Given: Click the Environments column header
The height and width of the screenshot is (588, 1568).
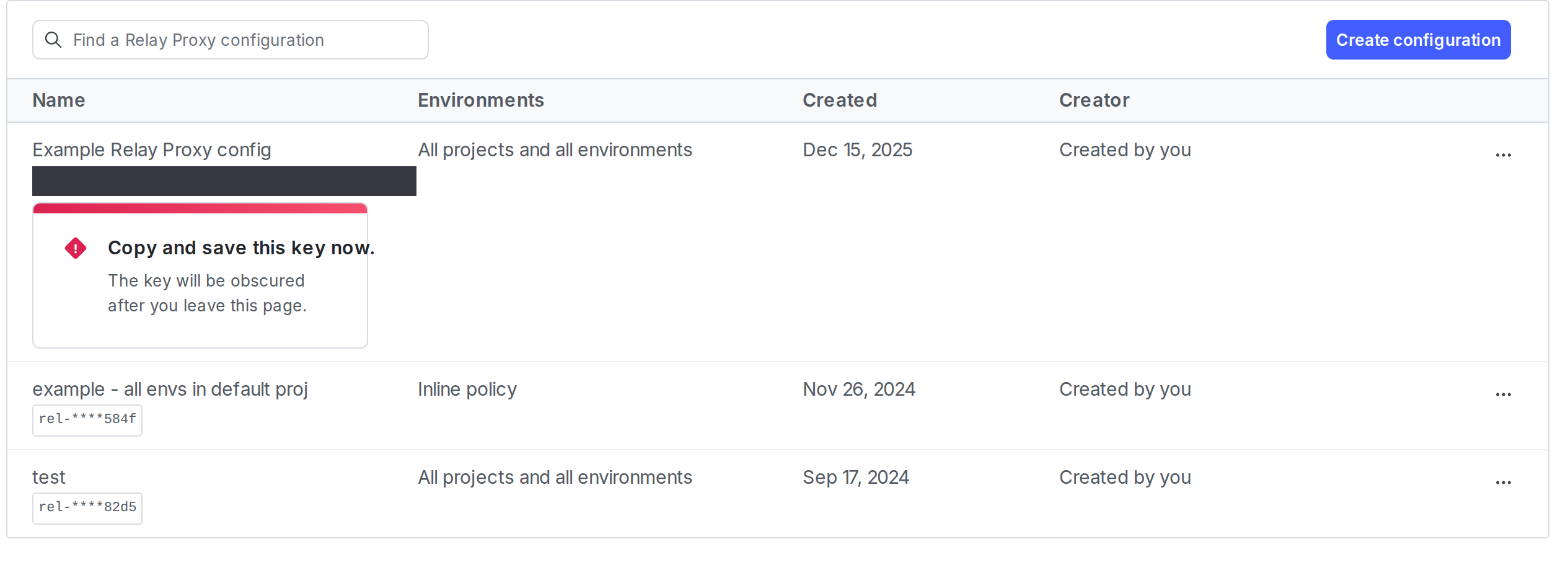Looking at the screenshot, I should (481, 100).
